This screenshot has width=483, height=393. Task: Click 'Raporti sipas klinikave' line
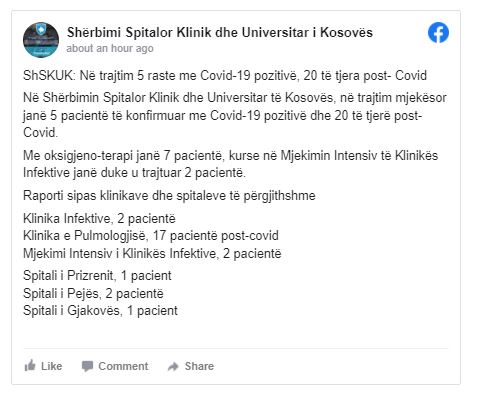point(169,196)
